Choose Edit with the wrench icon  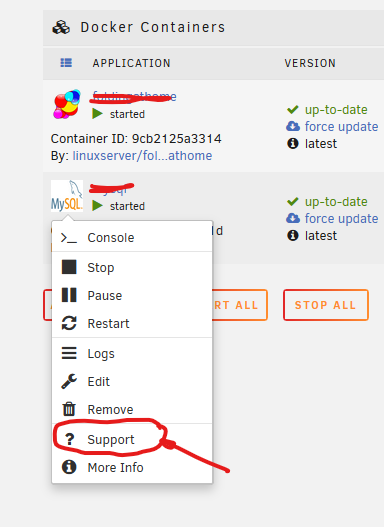132,381
